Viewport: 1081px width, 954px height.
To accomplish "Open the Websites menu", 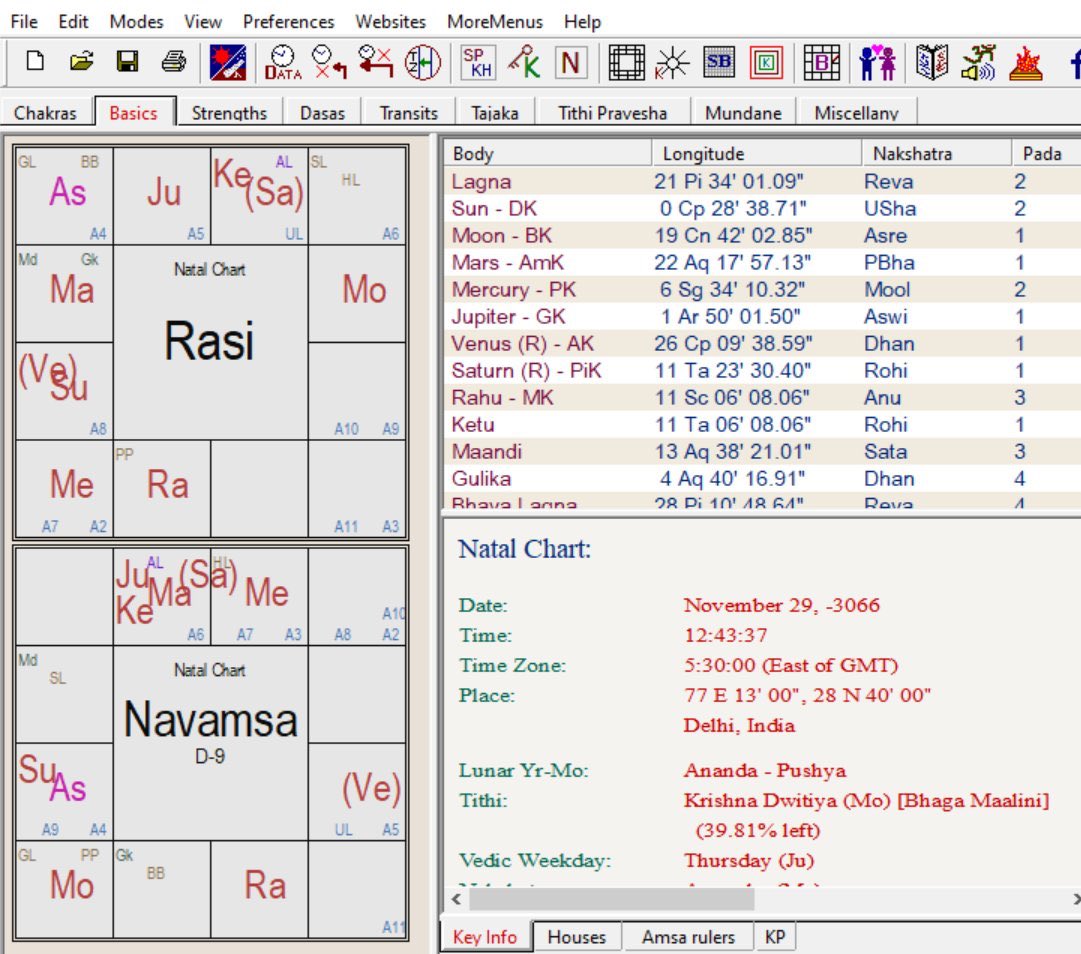I will tap(390, 21).
